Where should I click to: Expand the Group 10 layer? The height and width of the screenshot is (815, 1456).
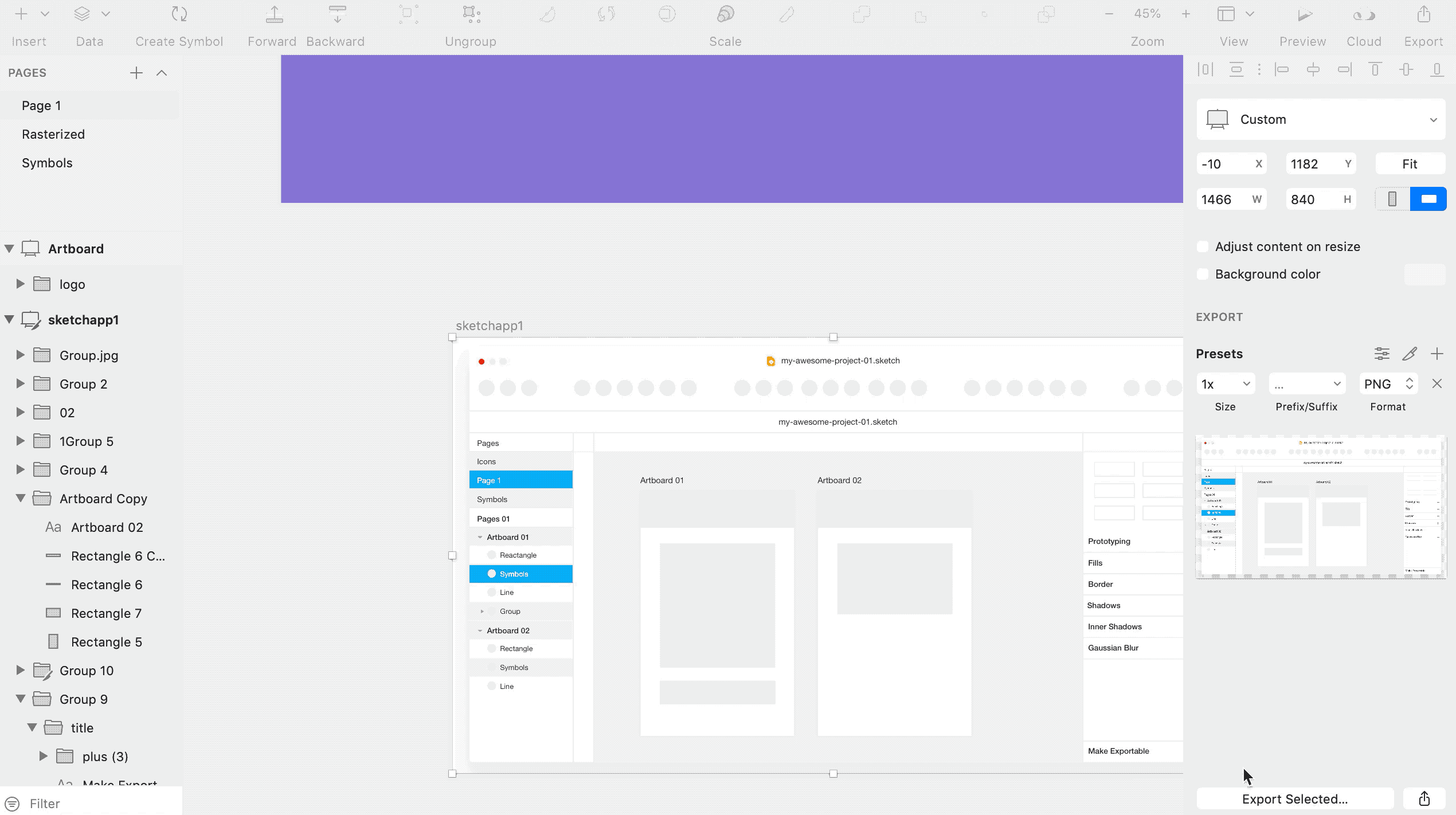pyautogui.click(x=21, y=670)
